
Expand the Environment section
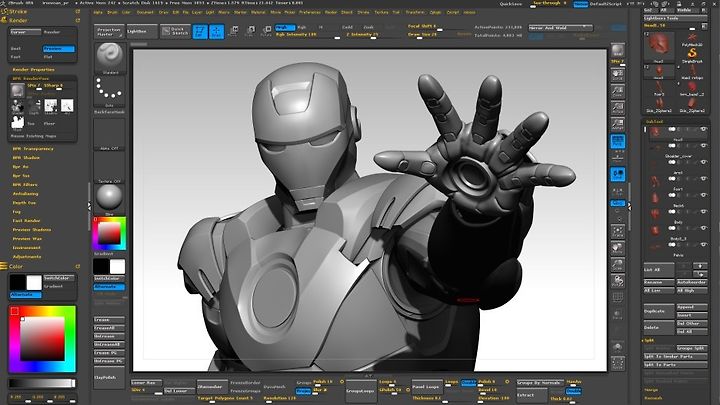tap(27, 248)
